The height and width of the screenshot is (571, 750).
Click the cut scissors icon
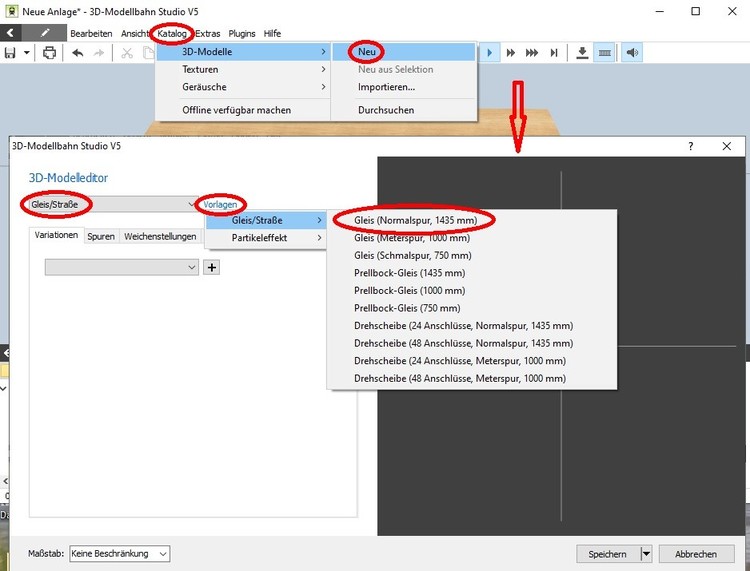click(x=127, y=53)
